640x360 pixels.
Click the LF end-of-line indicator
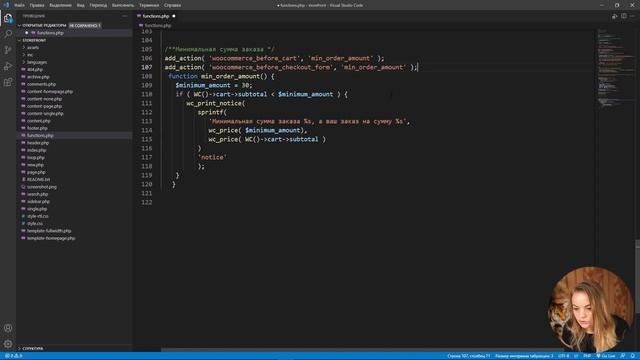tap(576, 356)
